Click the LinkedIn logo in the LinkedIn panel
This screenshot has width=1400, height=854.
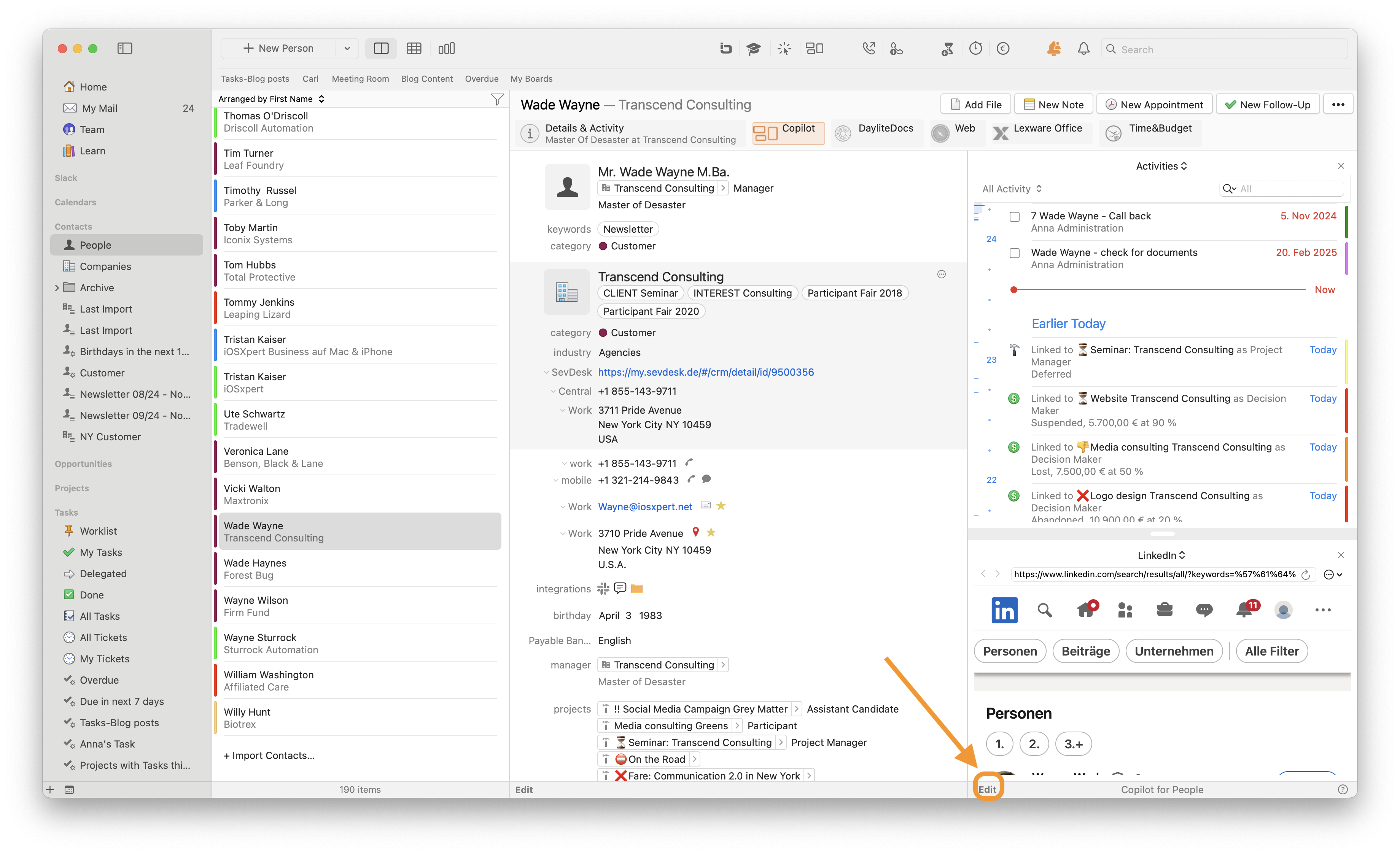(1004, 610)
